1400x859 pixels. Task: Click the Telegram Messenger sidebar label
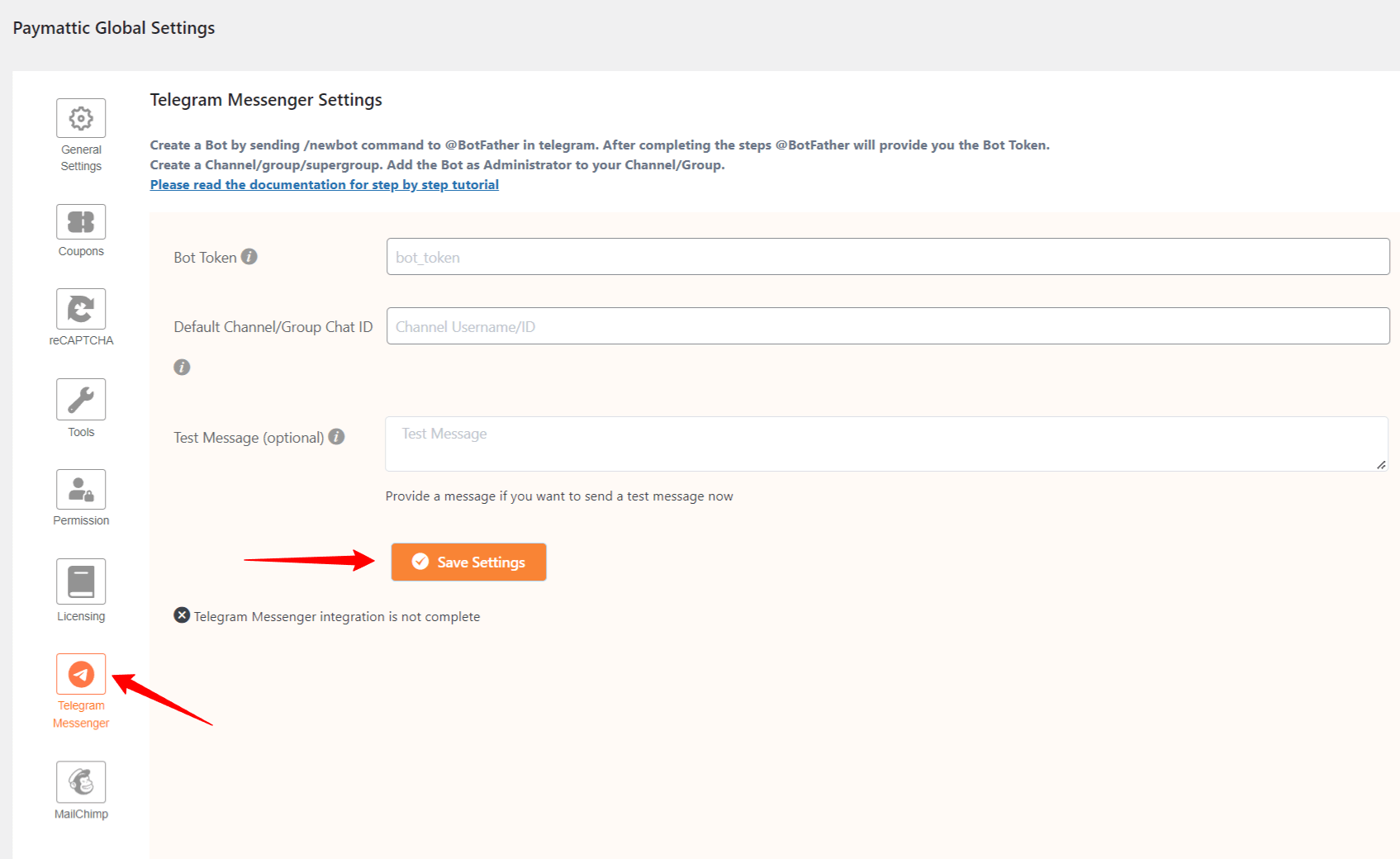(x=81, y=714)
